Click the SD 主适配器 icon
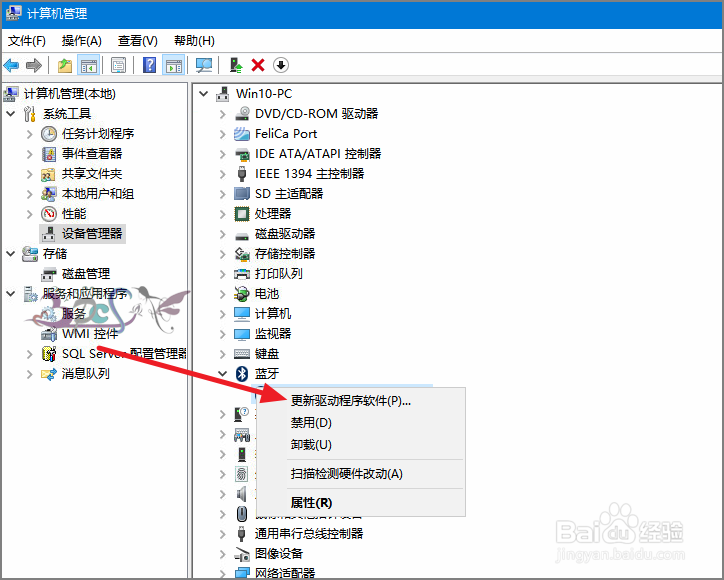Screen dimensions: 724x580 (x=242, y=193)
